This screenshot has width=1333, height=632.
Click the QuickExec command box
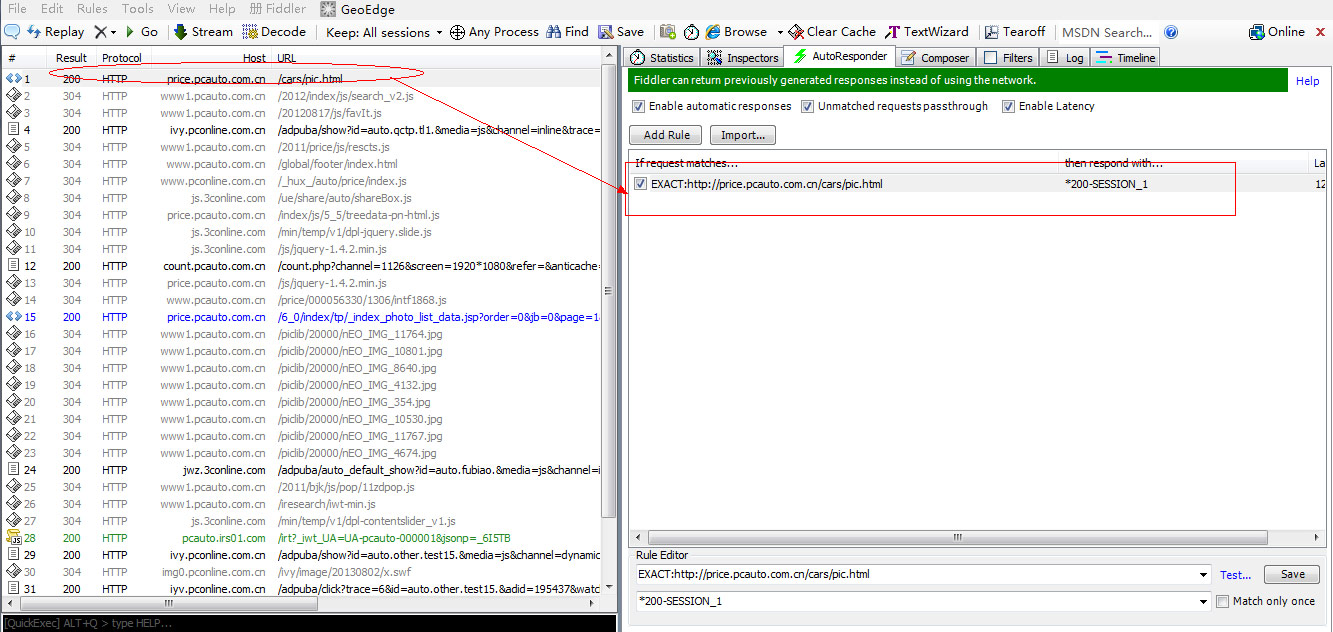coord(308,623)
